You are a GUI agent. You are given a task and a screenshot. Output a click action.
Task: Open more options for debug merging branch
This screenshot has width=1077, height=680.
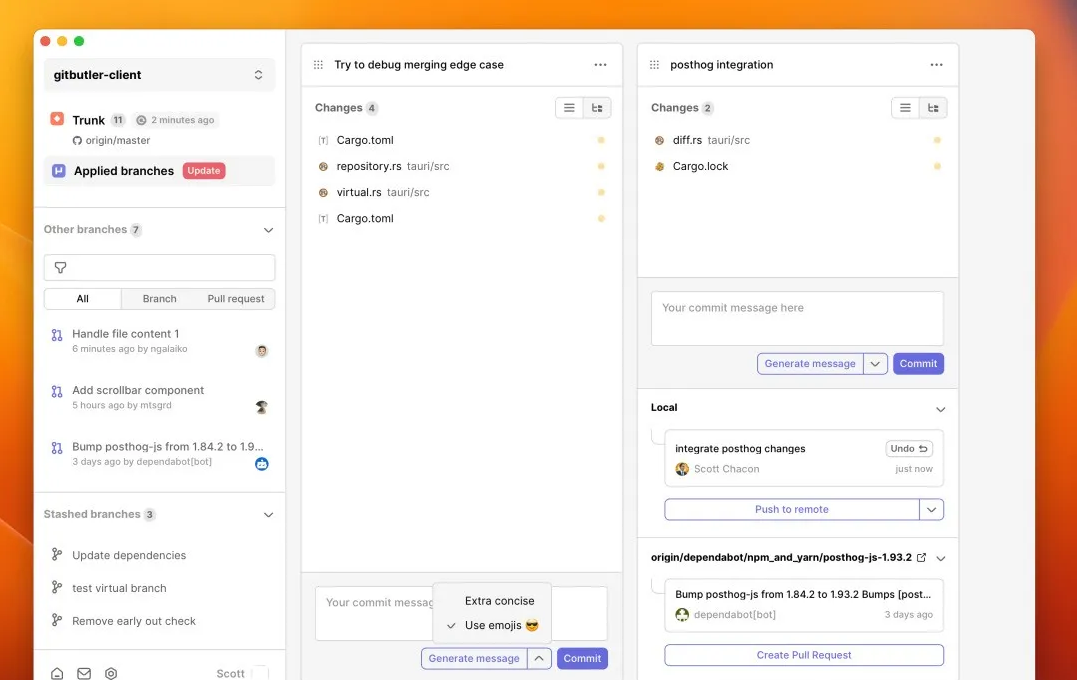coord(600,65)
